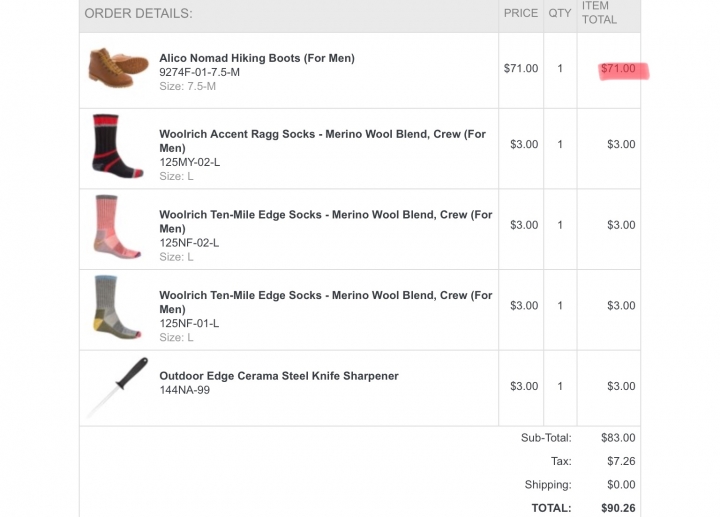This screenshot has height=517, width=720.
Task: Click the ITEM TOTAL column header
Action: click(x=599, y=13)
